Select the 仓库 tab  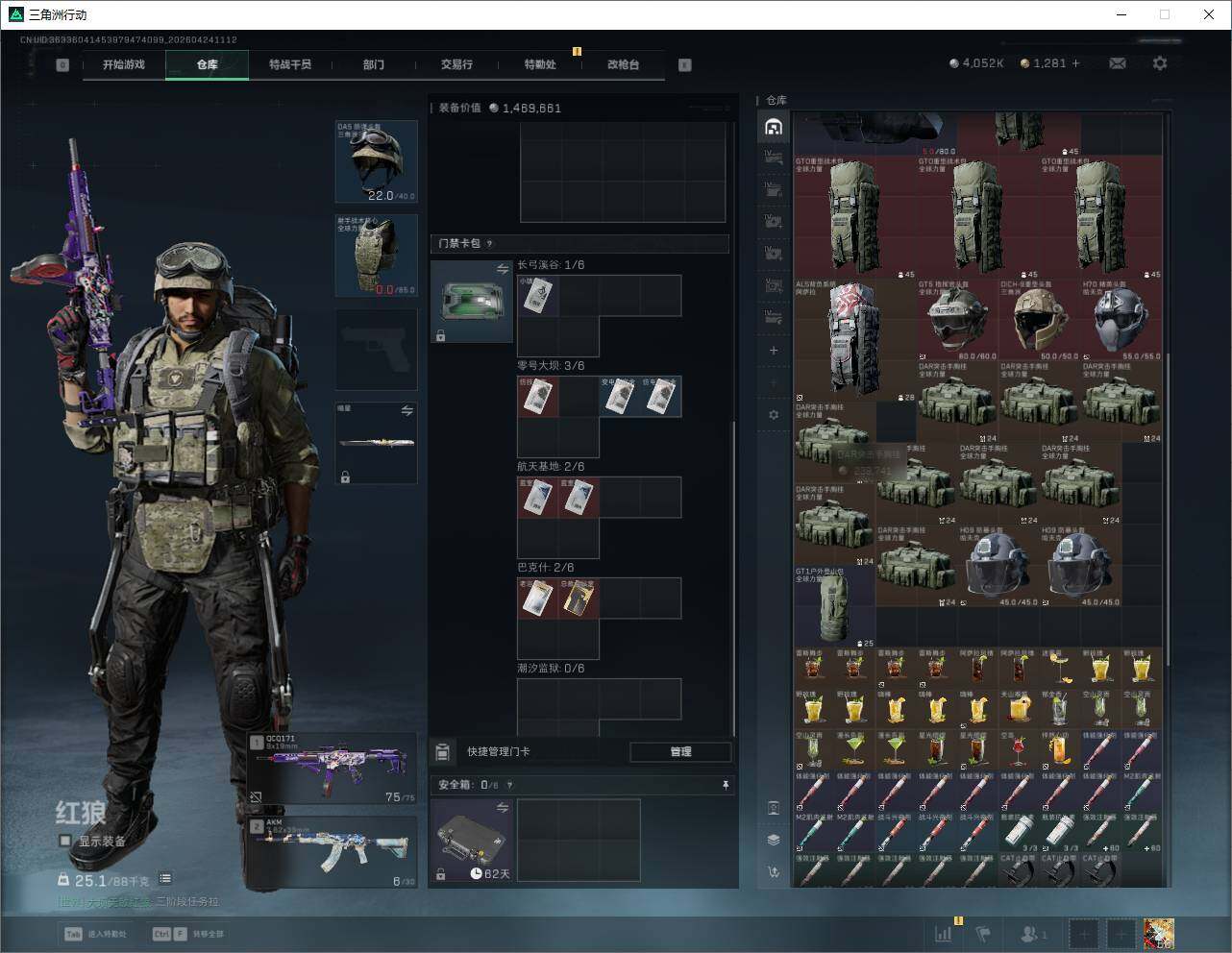pyautogui.click(x=207, y=64)
